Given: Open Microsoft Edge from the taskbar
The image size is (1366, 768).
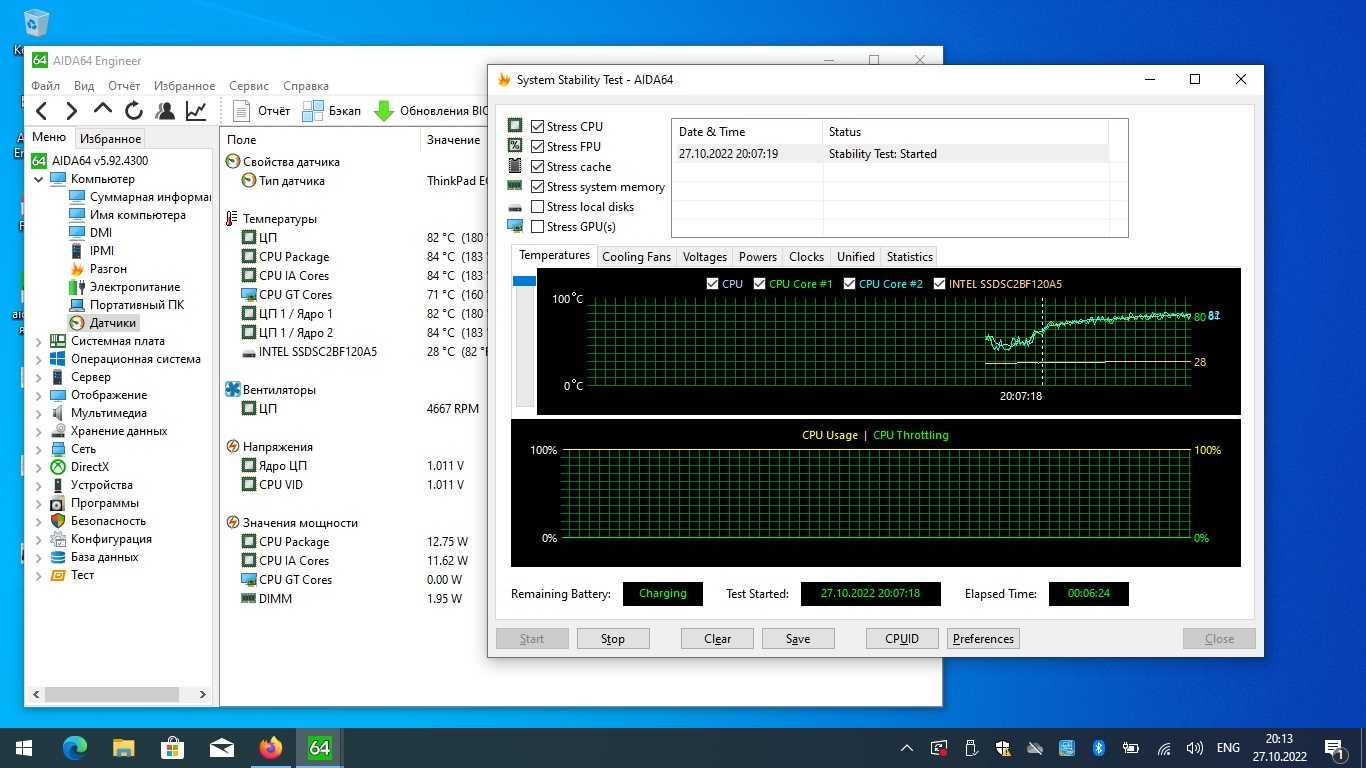Looking at the screenshot, I should coord(75,747).
